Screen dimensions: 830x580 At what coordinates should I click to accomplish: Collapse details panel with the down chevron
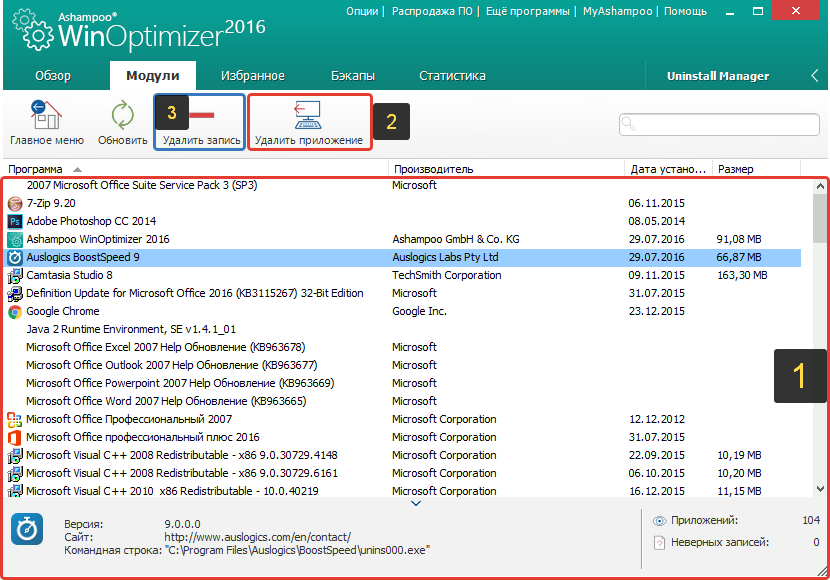416,503
